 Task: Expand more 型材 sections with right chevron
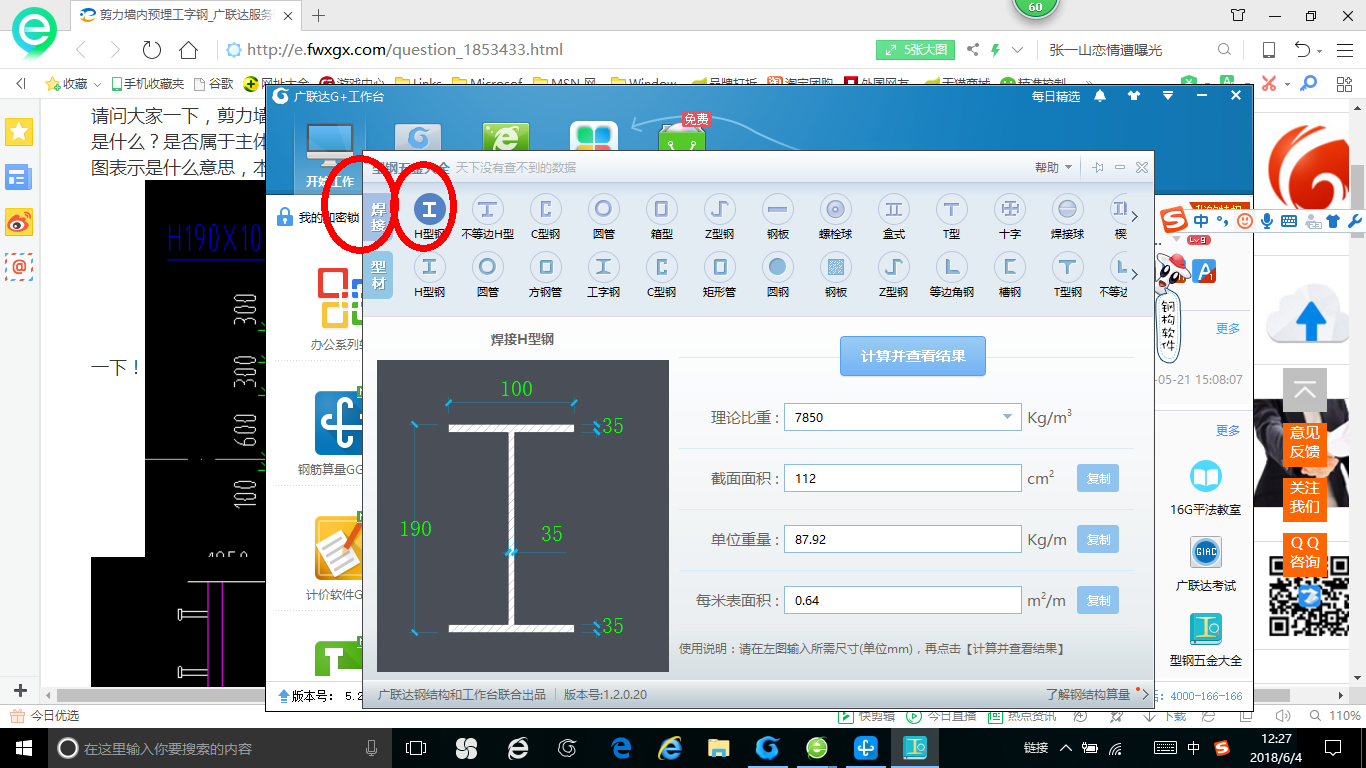pos(1133,274)
